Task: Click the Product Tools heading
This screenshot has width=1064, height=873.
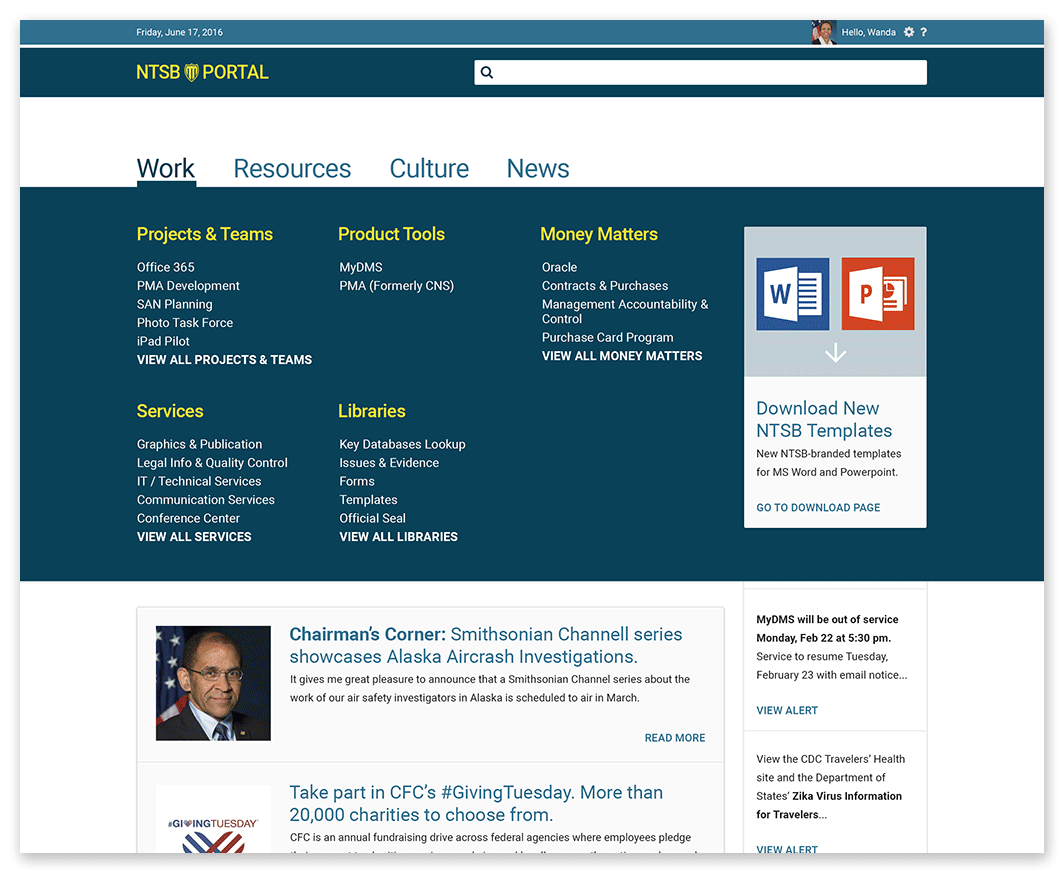Action: [x=391, y=234]
